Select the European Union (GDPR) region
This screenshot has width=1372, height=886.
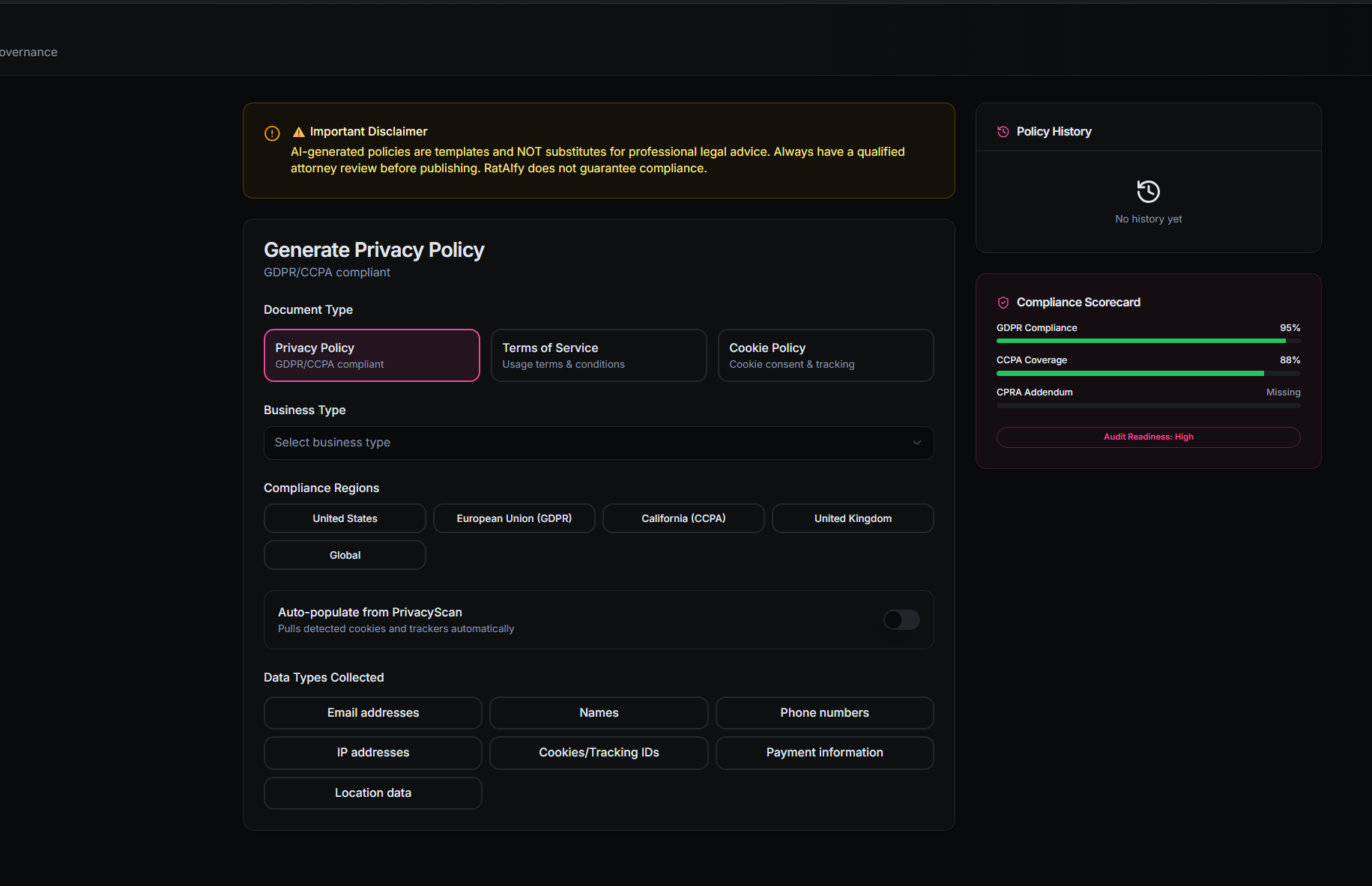click(x=514, y=518)
